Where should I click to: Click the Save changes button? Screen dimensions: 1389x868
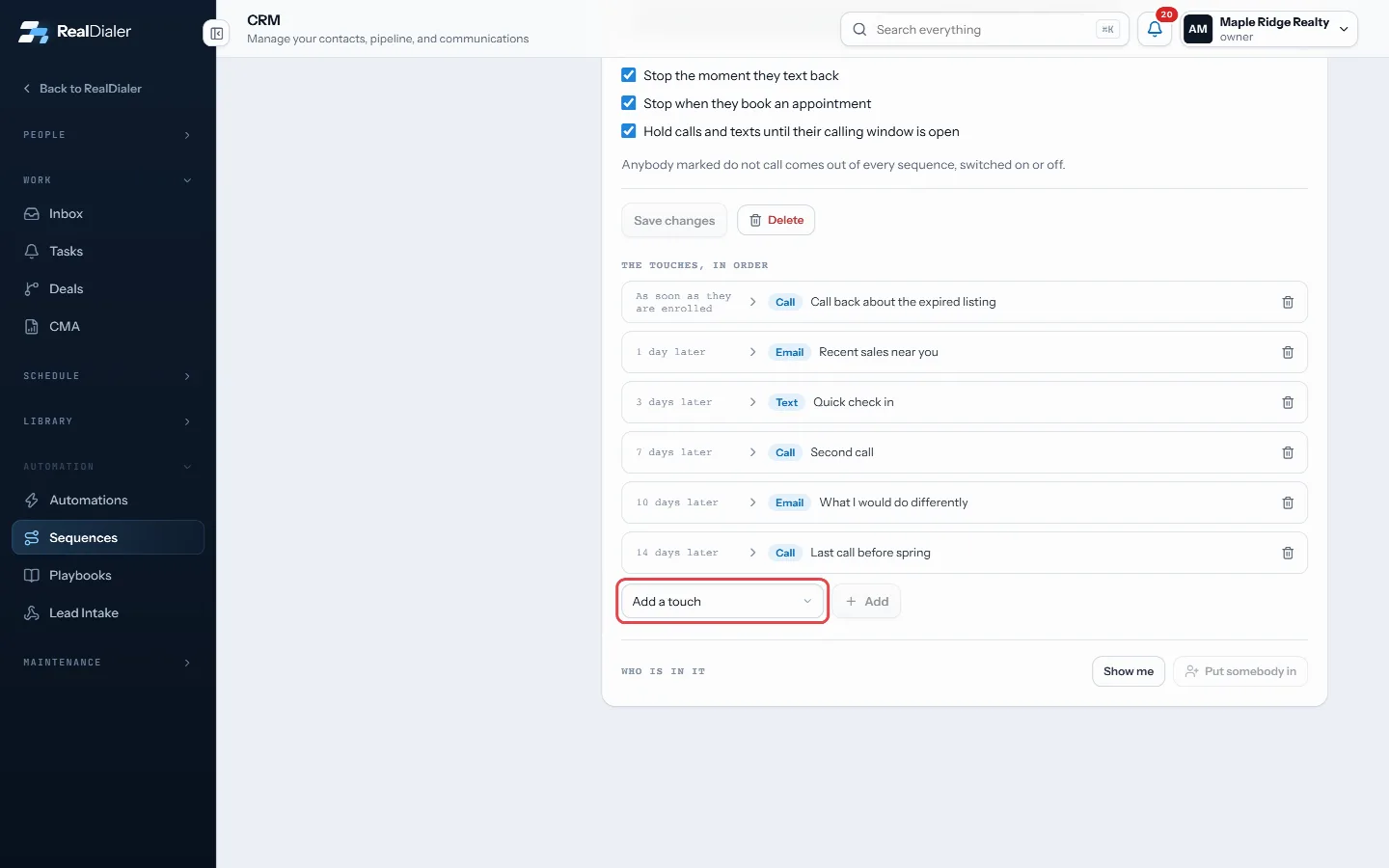point(674,221)
